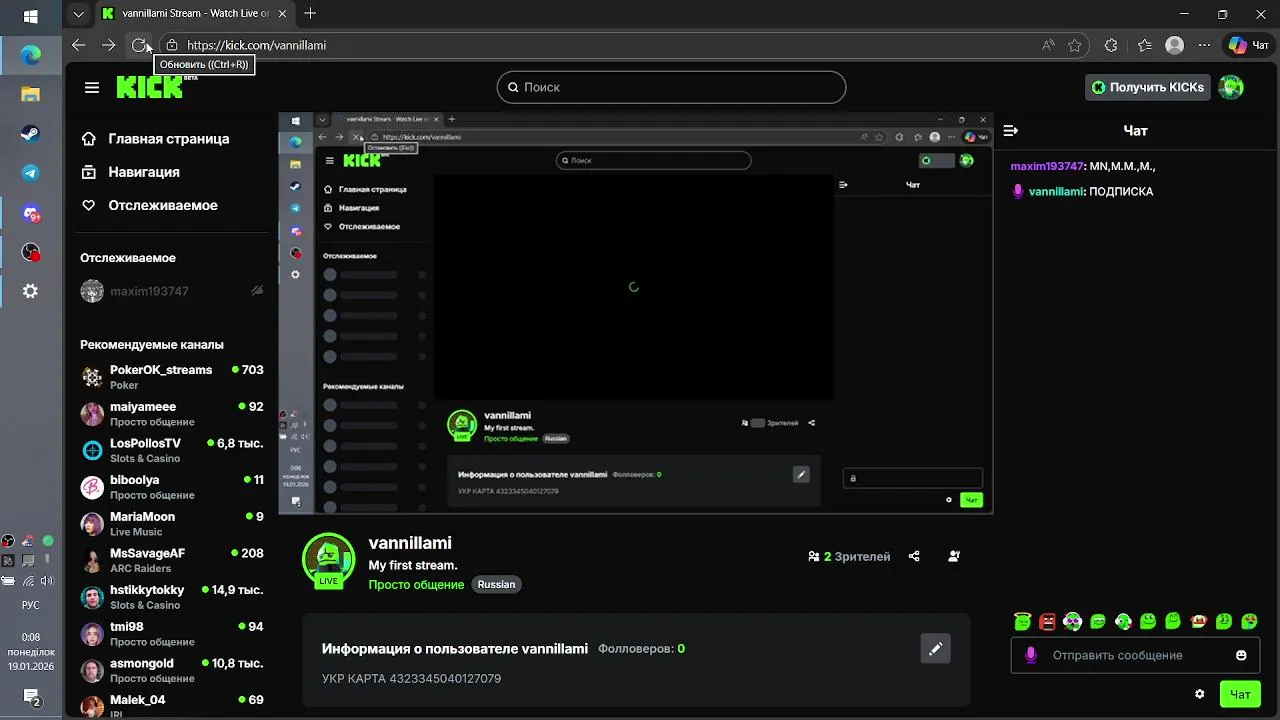This screenshot has width=1280, height=720.
Task: Click the share stream icon
Action: 914,556
